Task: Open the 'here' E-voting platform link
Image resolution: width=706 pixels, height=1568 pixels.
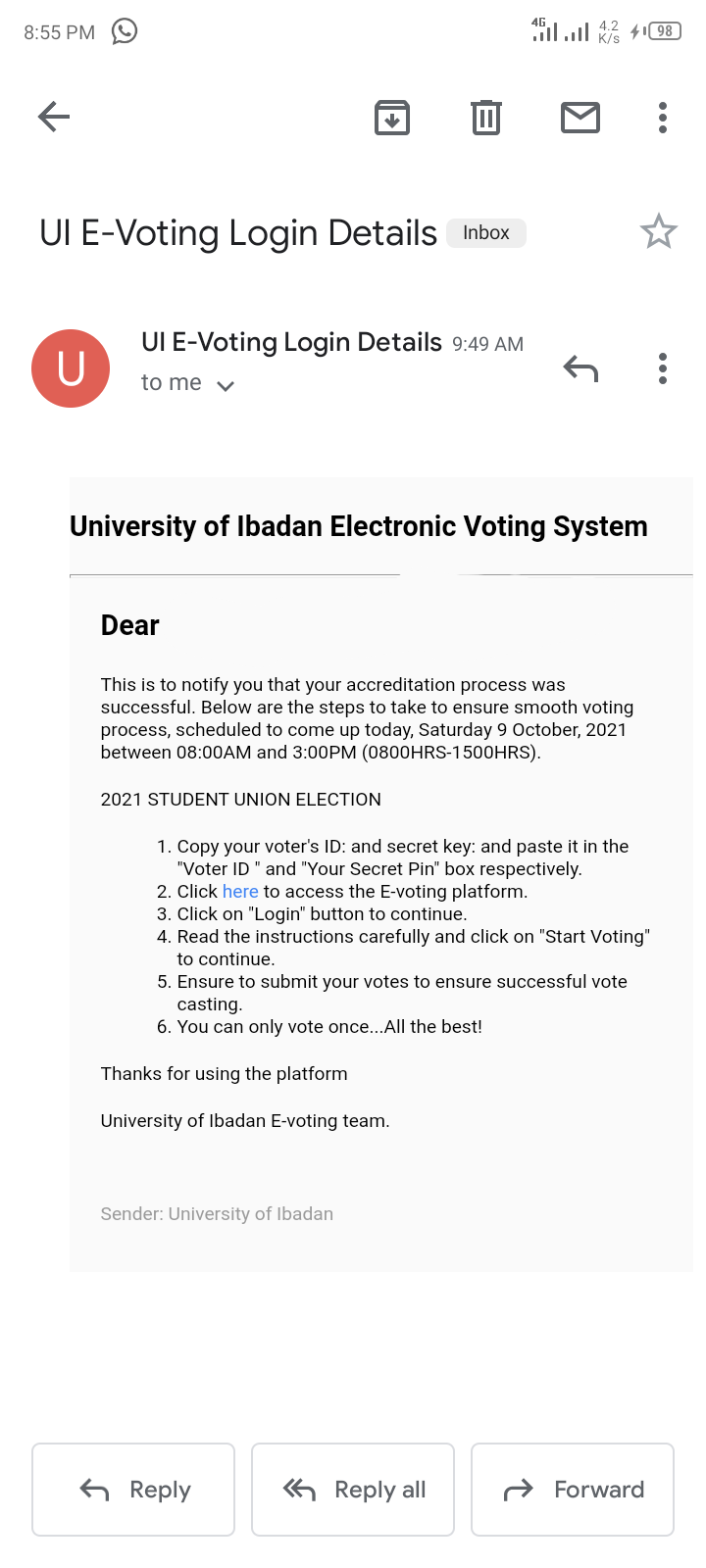Action: coord(240,892)
